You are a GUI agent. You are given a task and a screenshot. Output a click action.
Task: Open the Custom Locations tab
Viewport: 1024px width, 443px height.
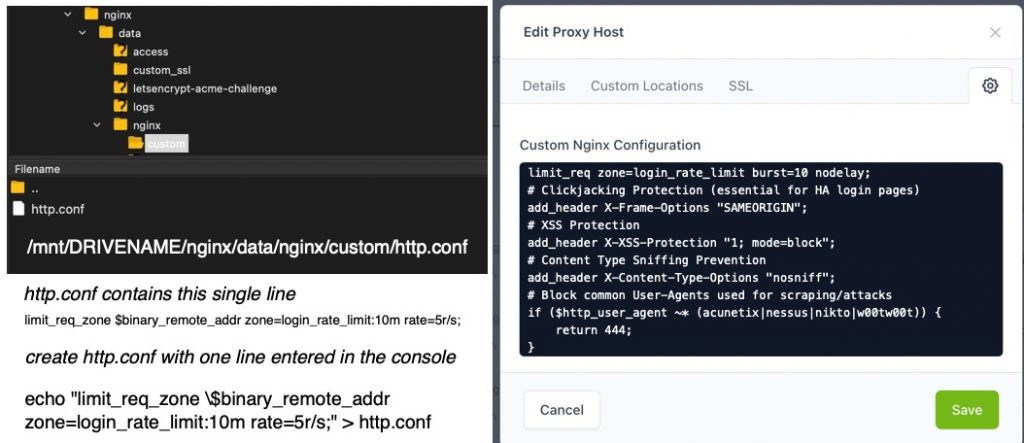[x=646, y=86]
